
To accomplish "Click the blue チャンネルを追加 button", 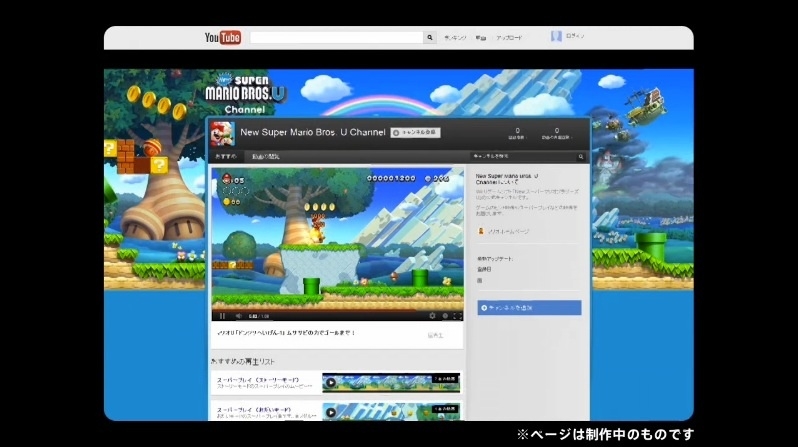I will (529, 308).
